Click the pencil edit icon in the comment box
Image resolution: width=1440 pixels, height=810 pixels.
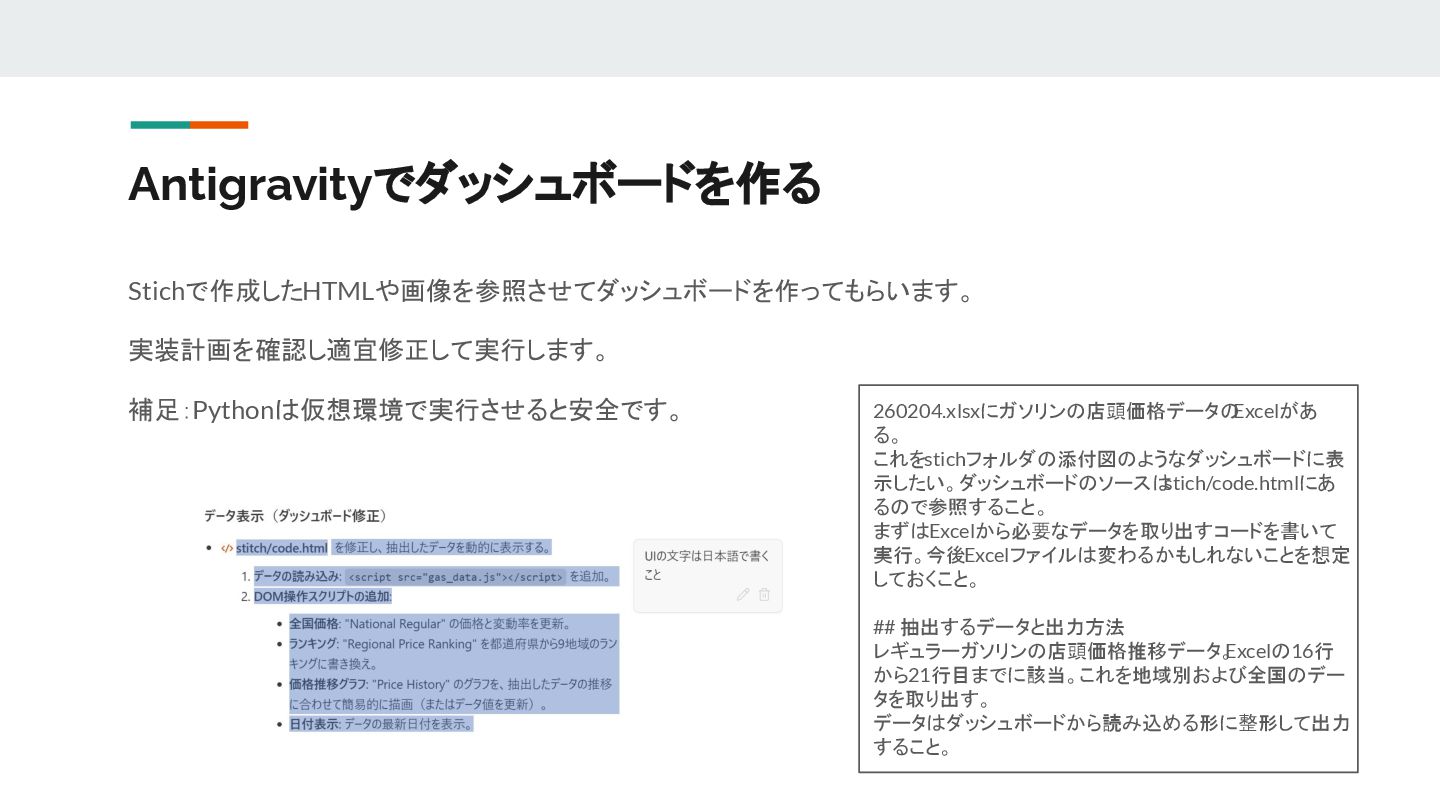[x=743, y=594]
